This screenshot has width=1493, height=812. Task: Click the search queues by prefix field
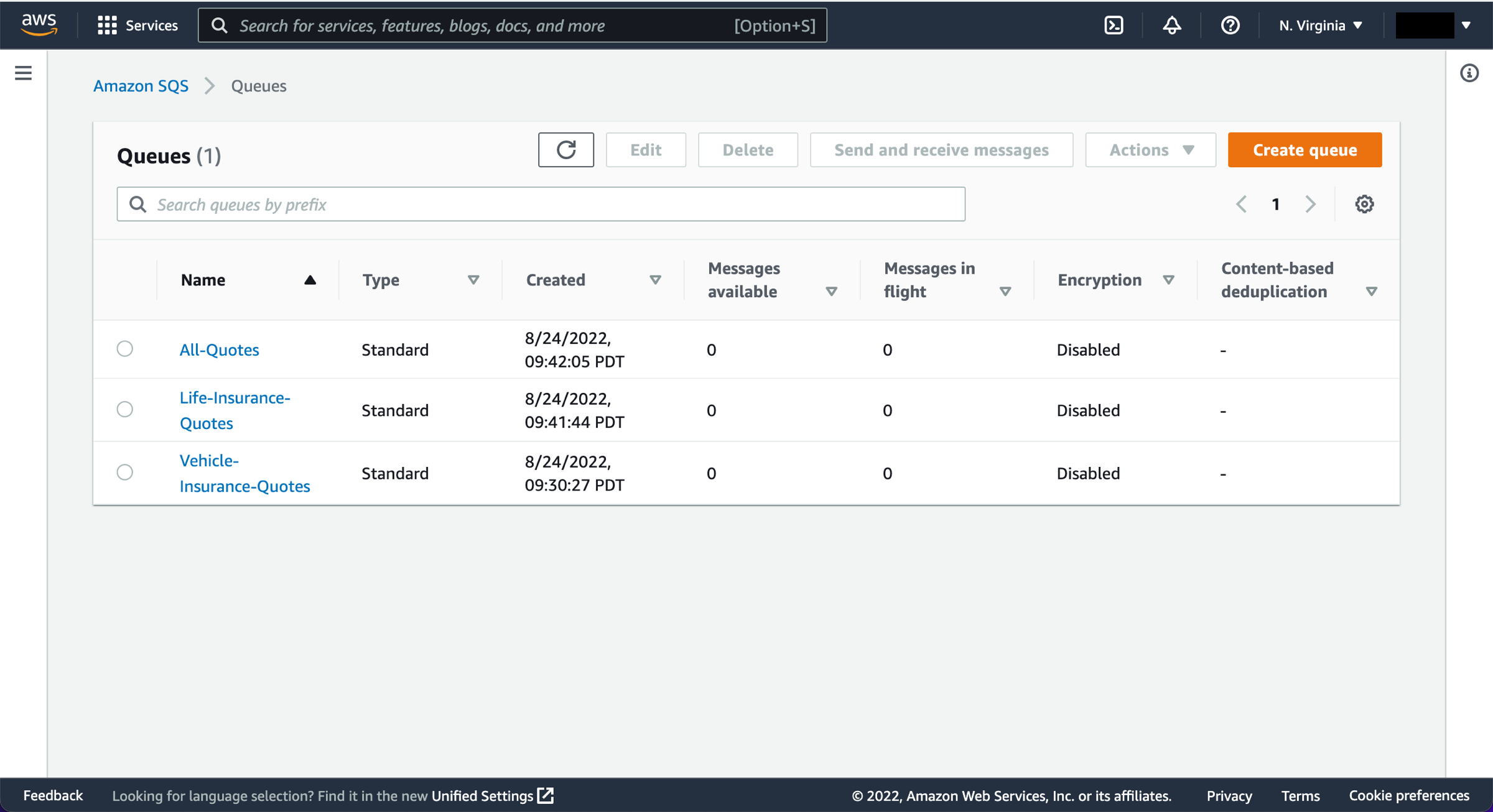[x=540, y=204]
